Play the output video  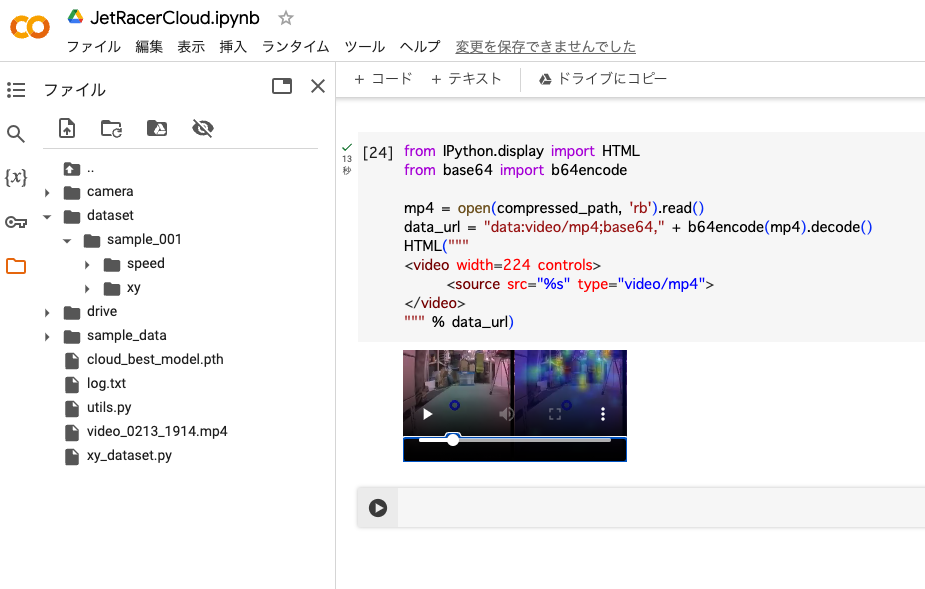(x=428, y=414)
